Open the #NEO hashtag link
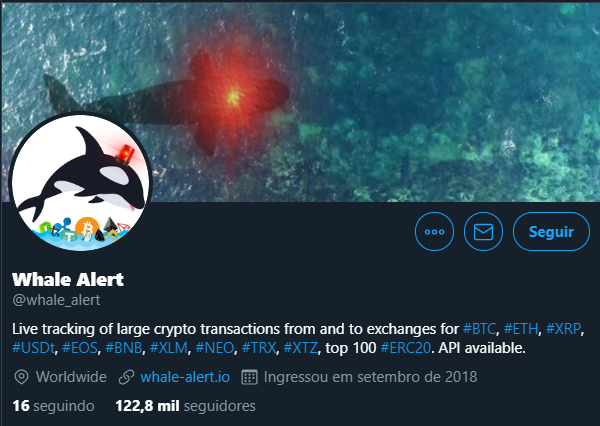The image size is (600, 426). click(215, 348)
